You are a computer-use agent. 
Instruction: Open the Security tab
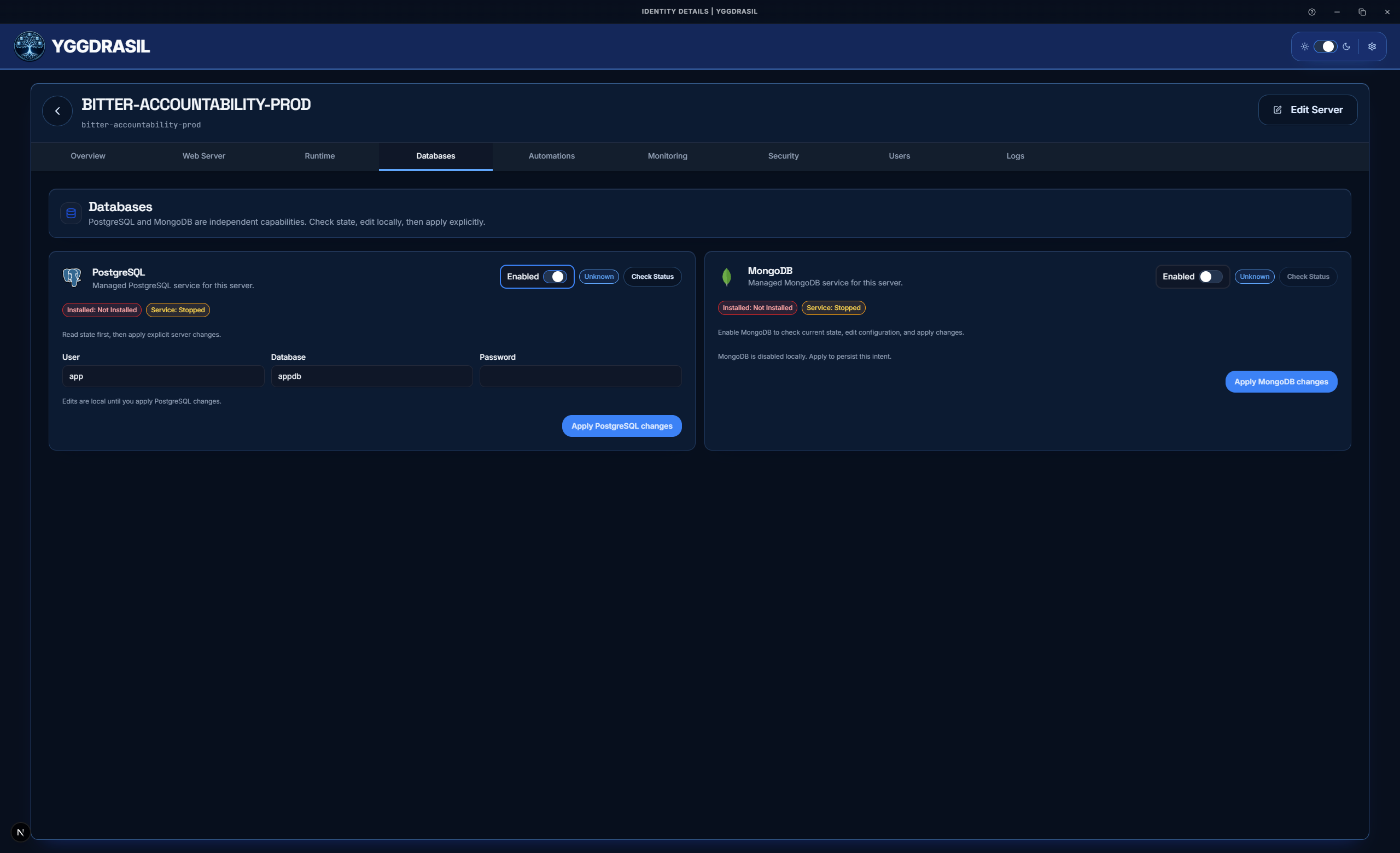click(x=783, y=156)
